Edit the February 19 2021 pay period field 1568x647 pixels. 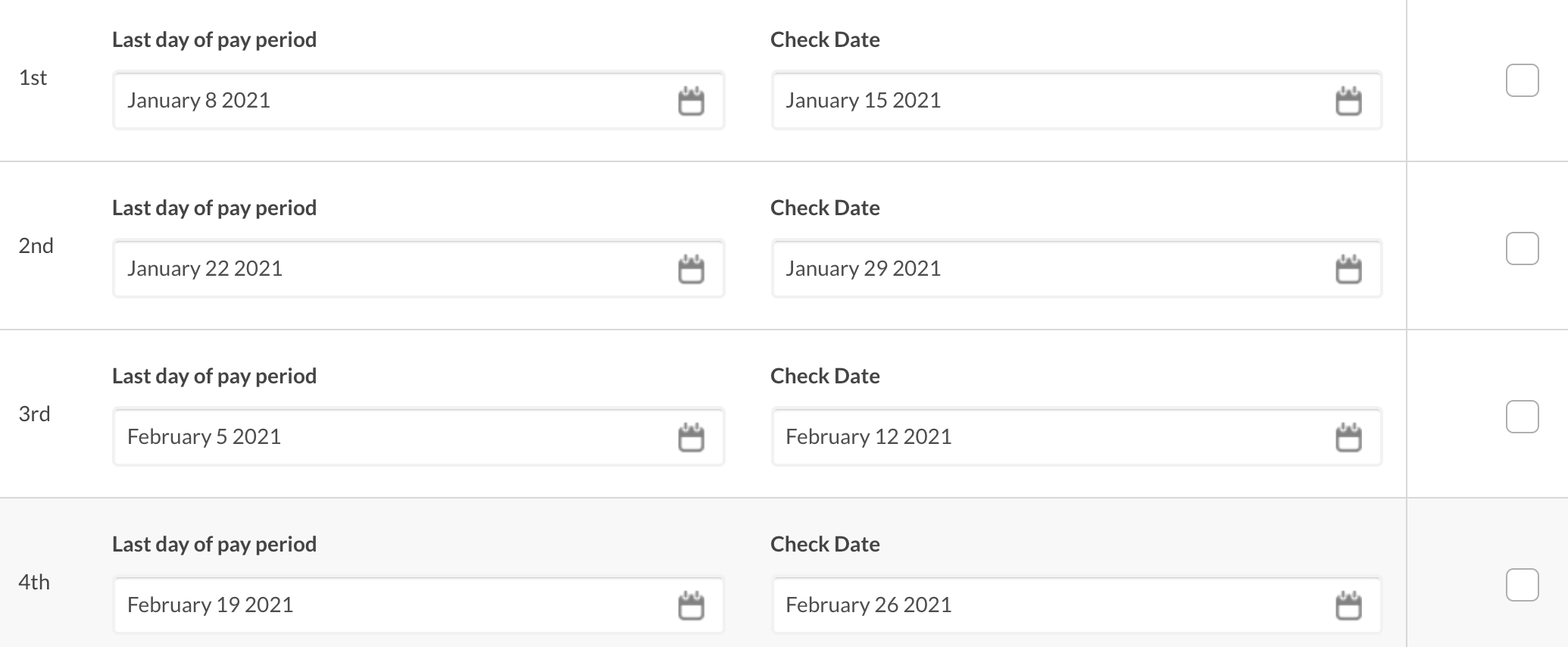[x=419, y=605]
